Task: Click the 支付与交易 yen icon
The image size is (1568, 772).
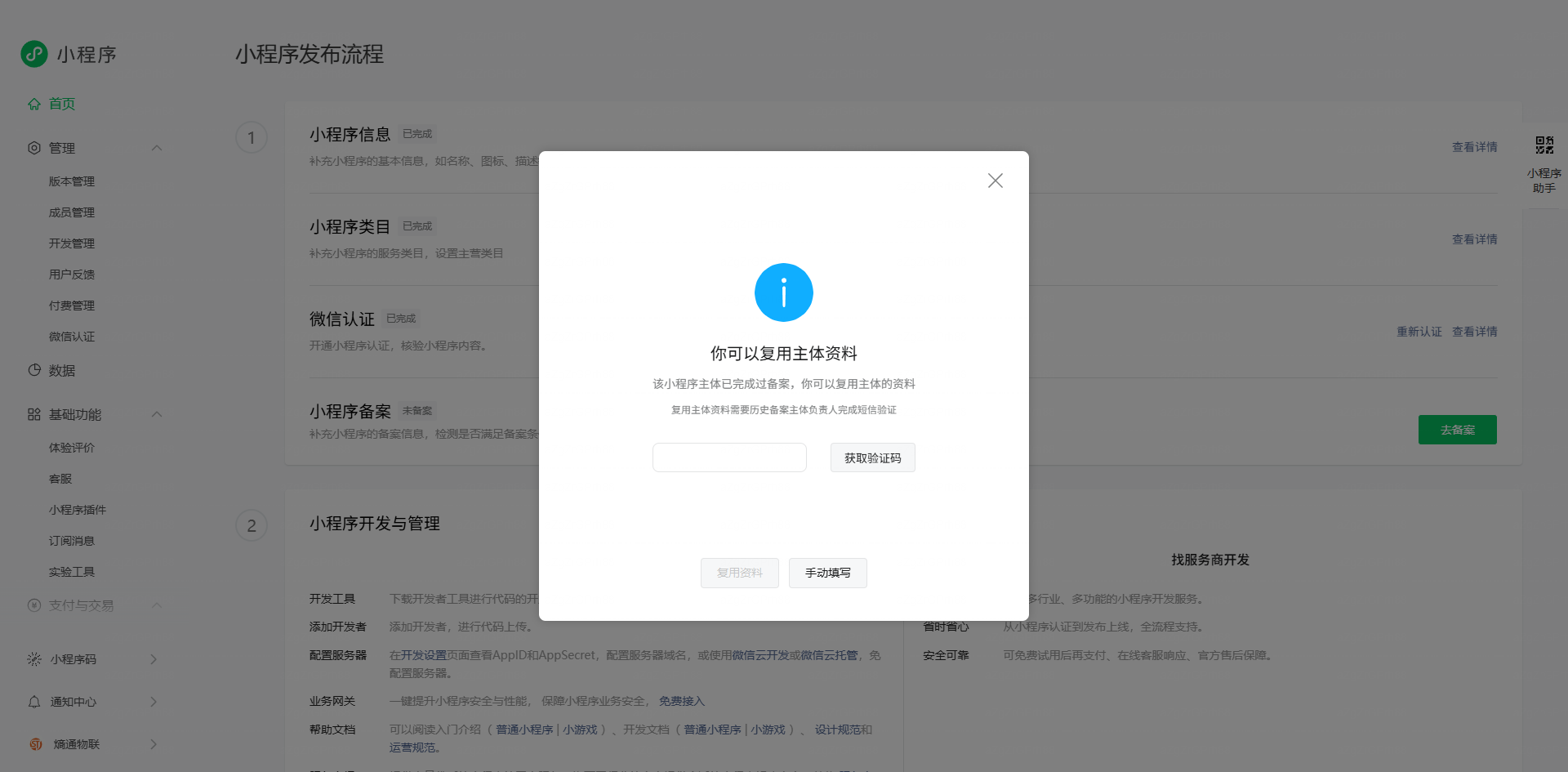Action: [x=34, y=605]
